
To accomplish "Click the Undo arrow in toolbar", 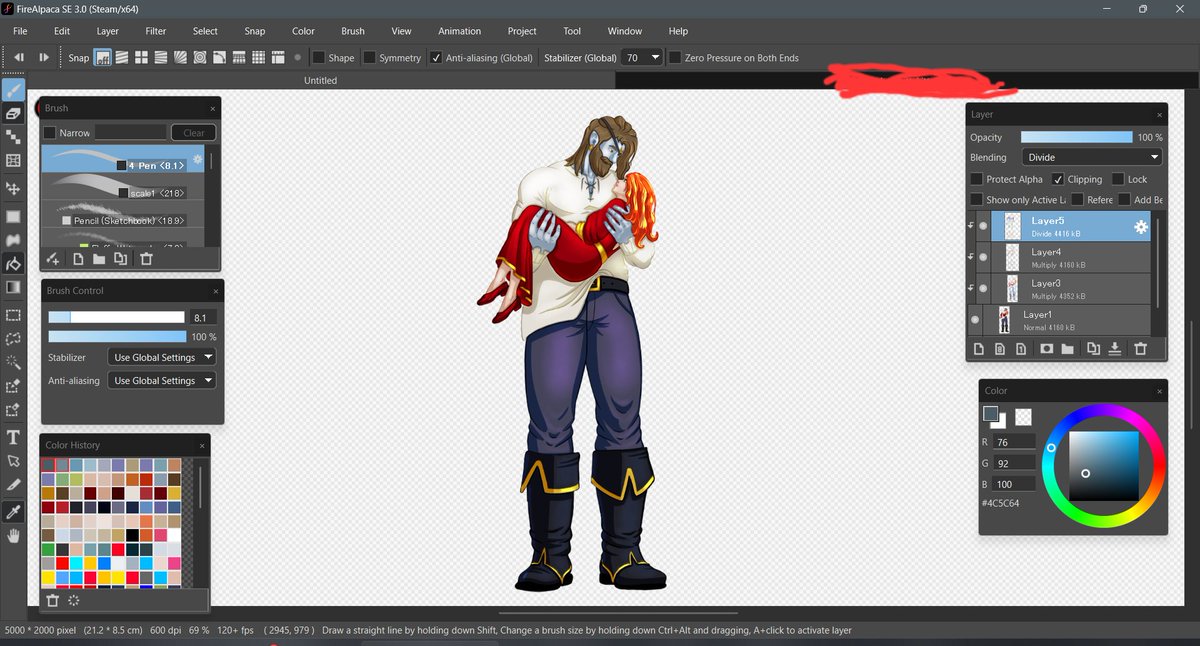I will (x=19, y=58).
